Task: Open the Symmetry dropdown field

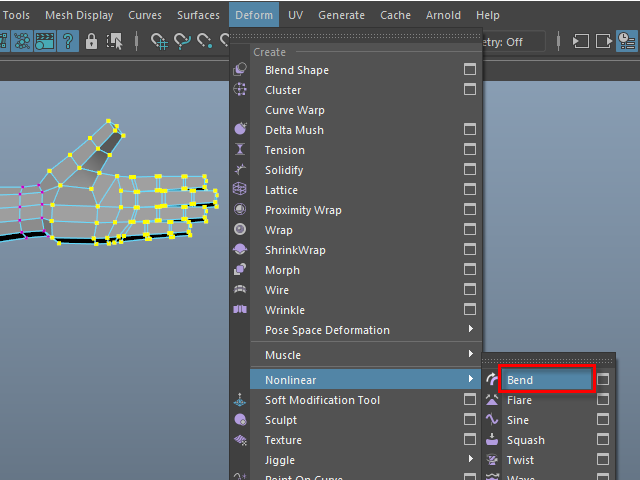Action: pos(515,41)
